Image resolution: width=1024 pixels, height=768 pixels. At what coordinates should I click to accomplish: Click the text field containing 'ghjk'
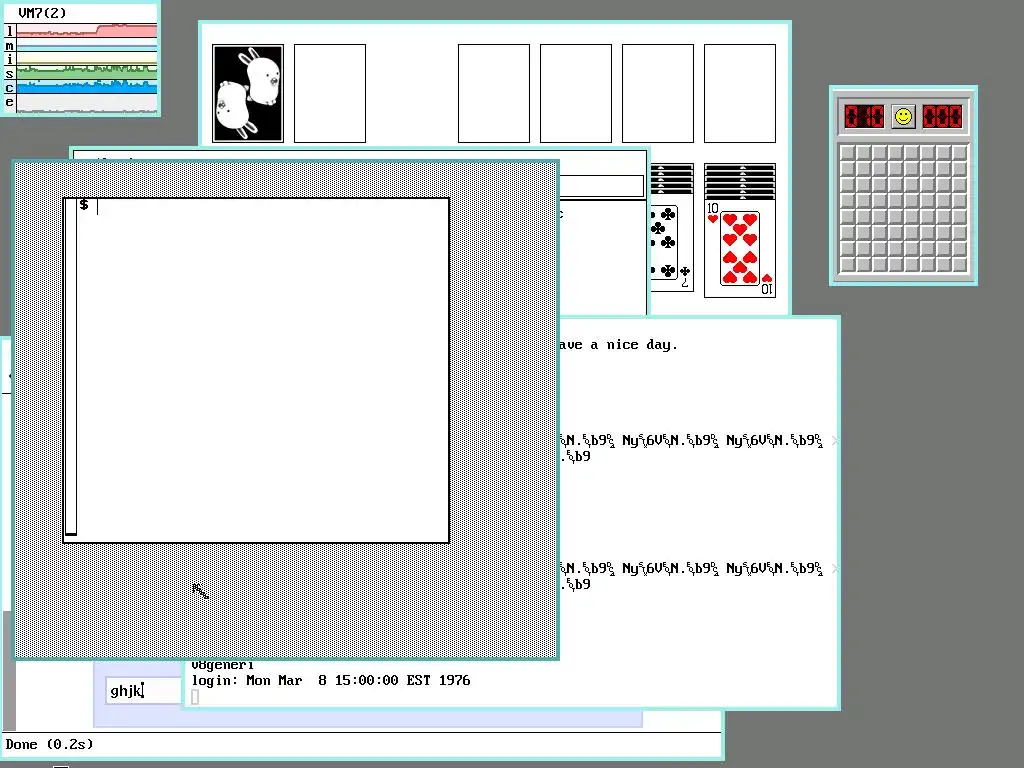click(x=144, y=691)
